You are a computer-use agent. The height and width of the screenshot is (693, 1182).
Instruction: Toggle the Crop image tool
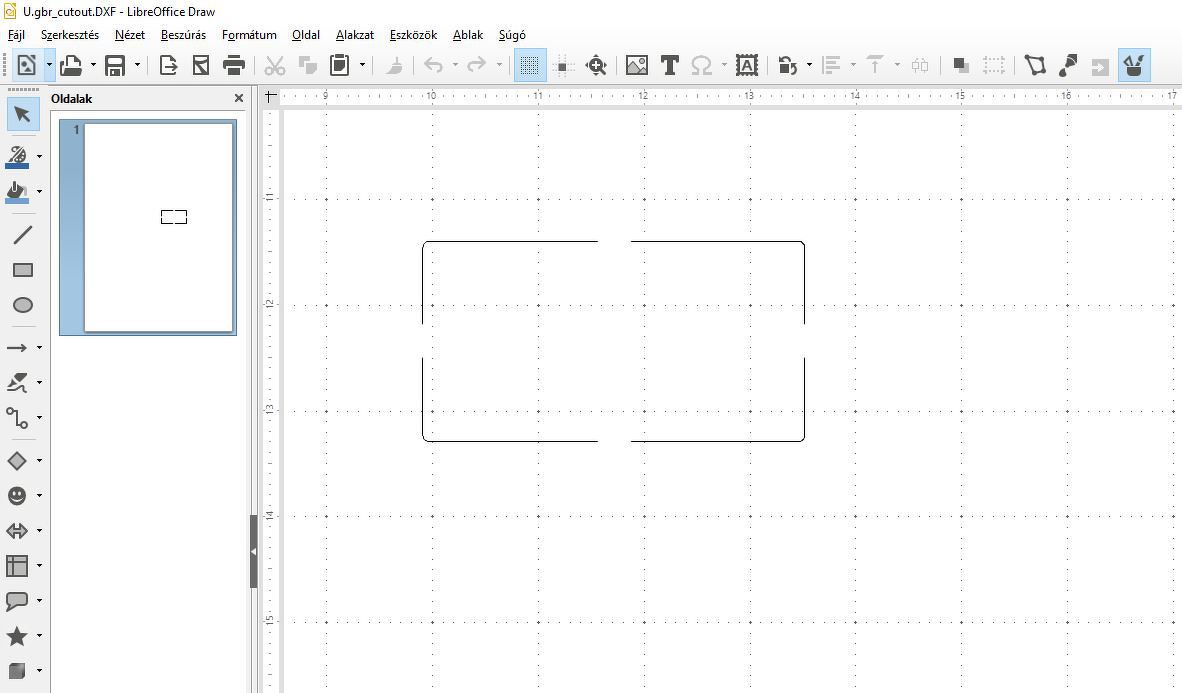pyautogui.click(x=994, y=66)
